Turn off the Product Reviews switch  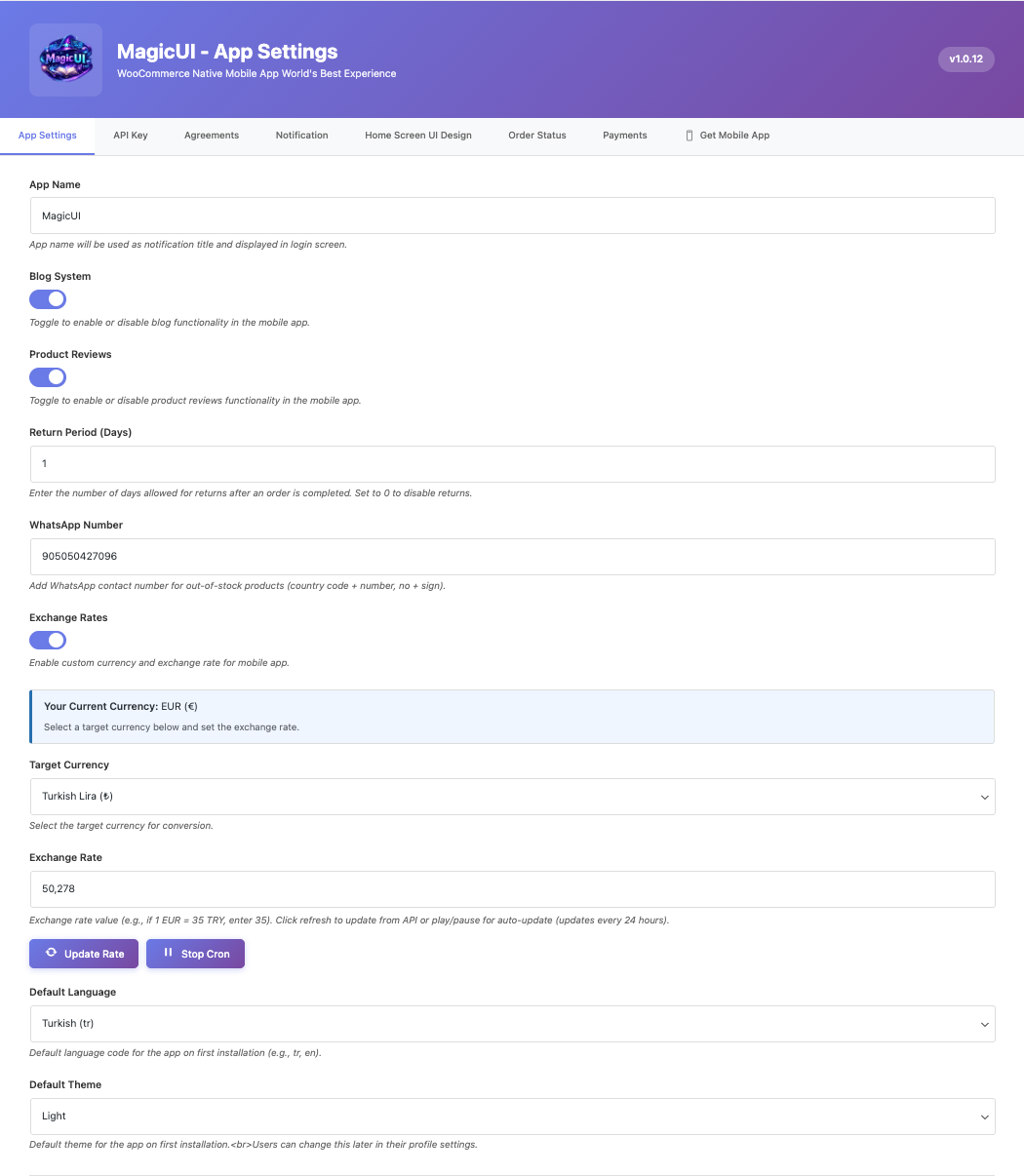48,377
